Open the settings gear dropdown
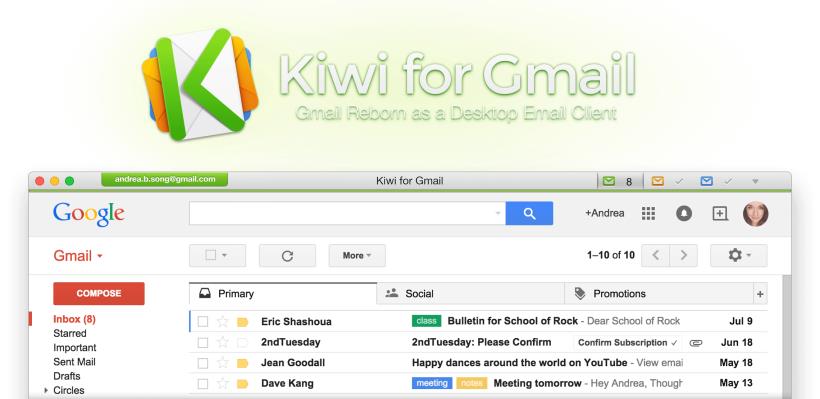Screen dimensions: 820x399 click(x=738, y=256)
